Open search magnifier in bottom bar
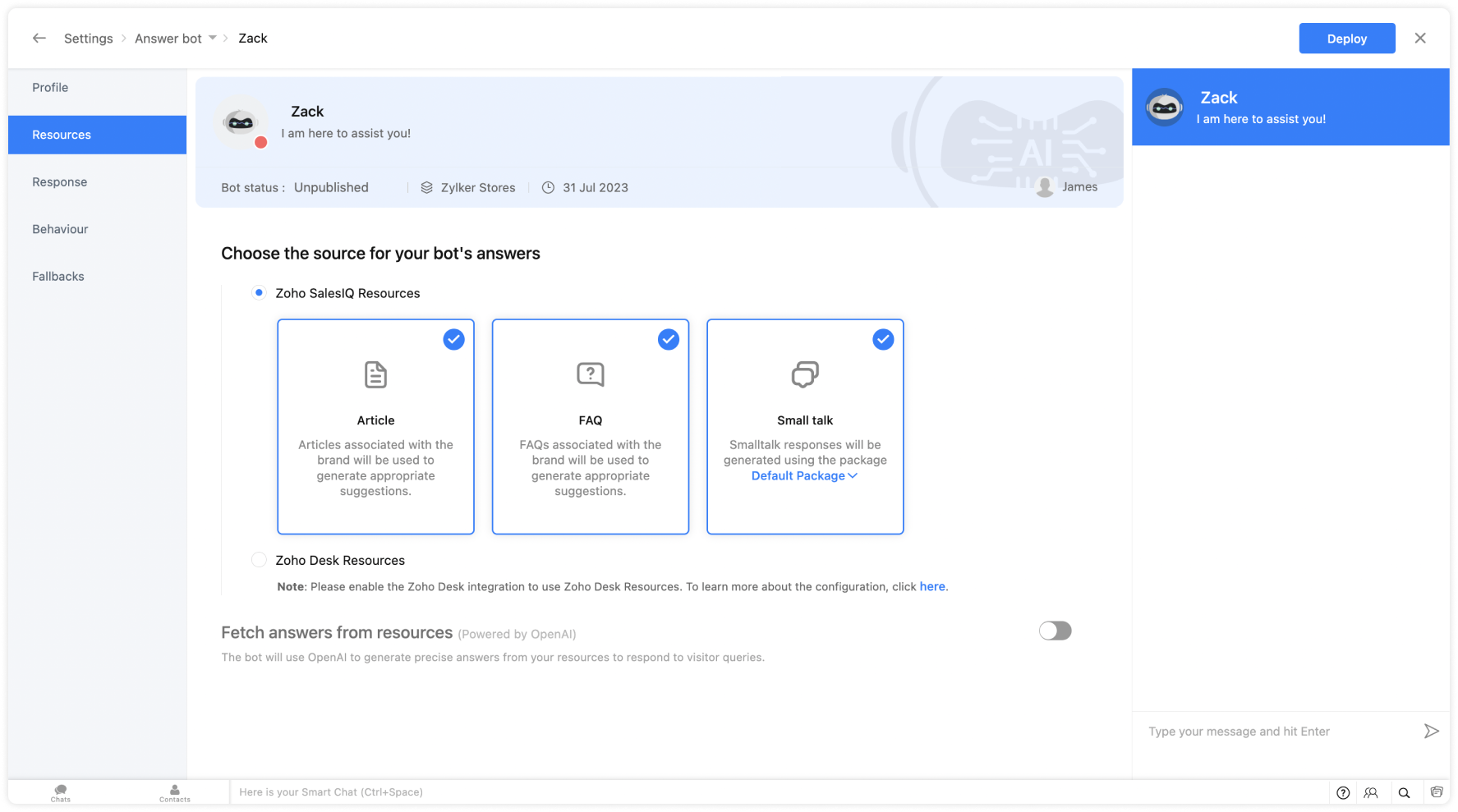This screenshot has height=812, width=1458. (x=1404, y=792)
